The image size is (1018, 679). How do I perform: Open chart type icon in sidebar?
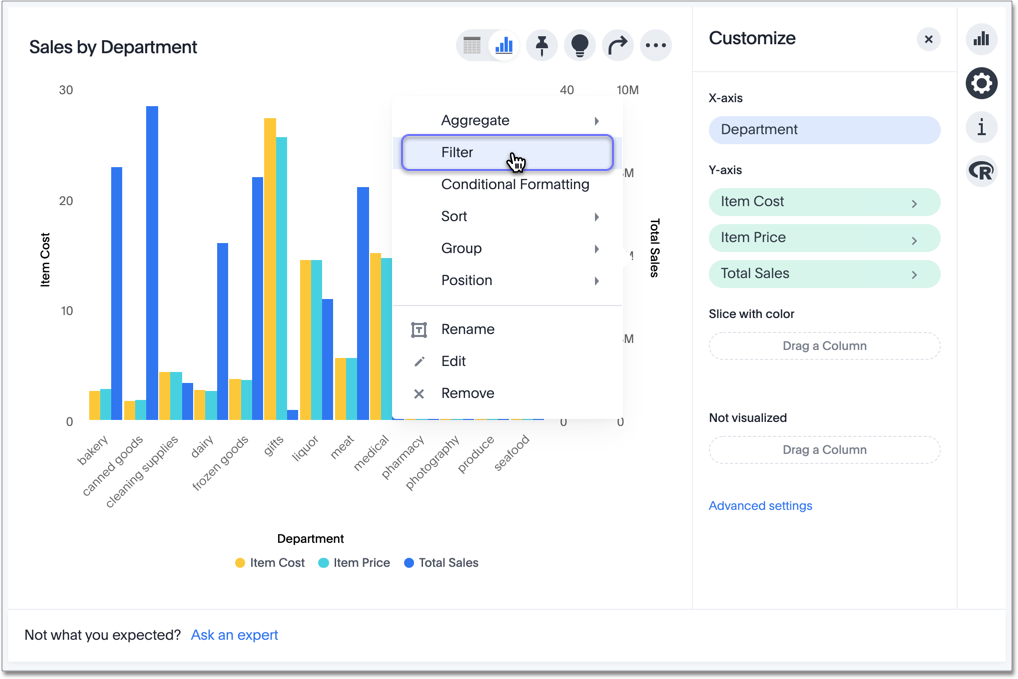click(981, 39)
